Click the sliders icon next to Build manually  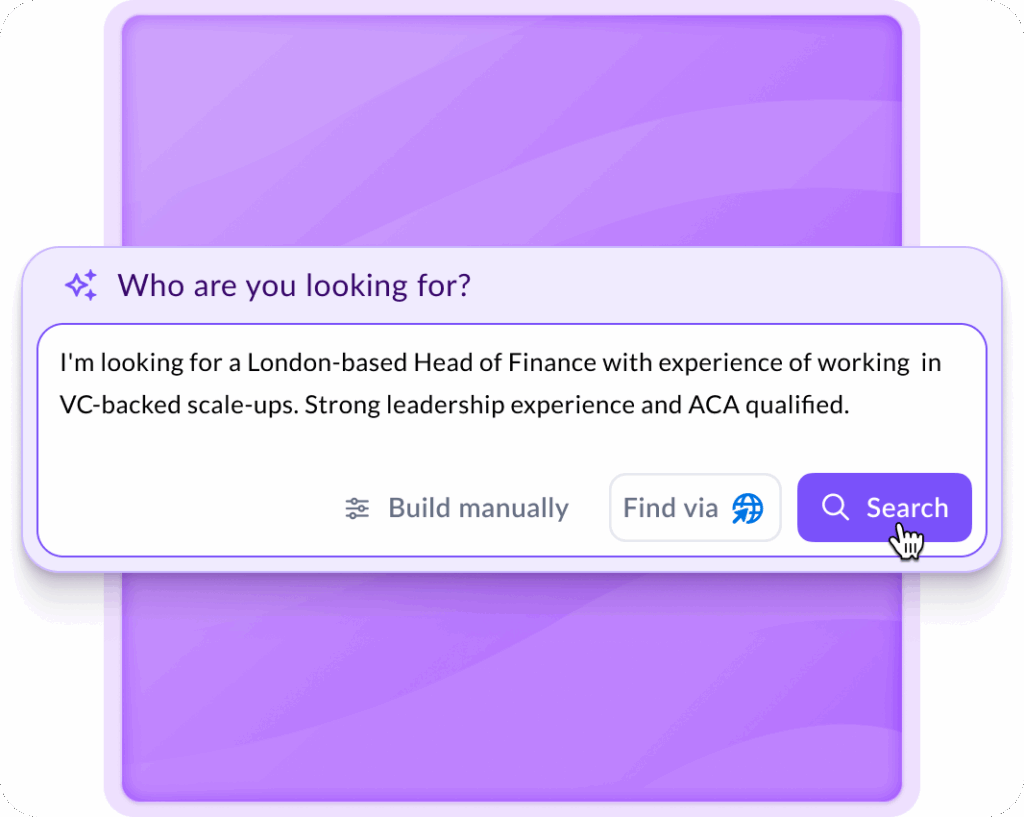pyautogui.click(x=357, y=508)
